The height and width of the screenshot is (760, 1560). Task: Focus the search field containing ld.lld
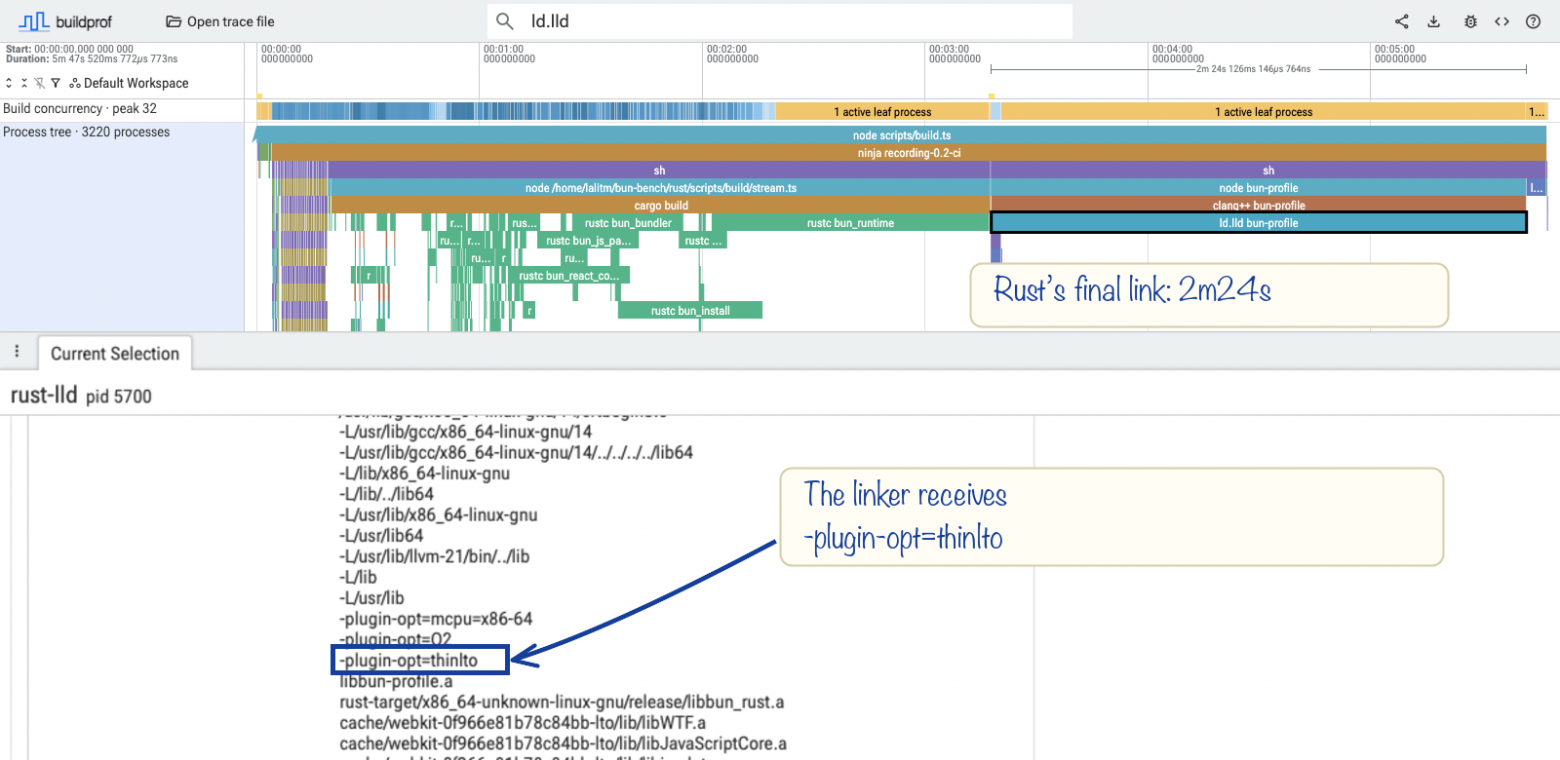pos(780,21)
